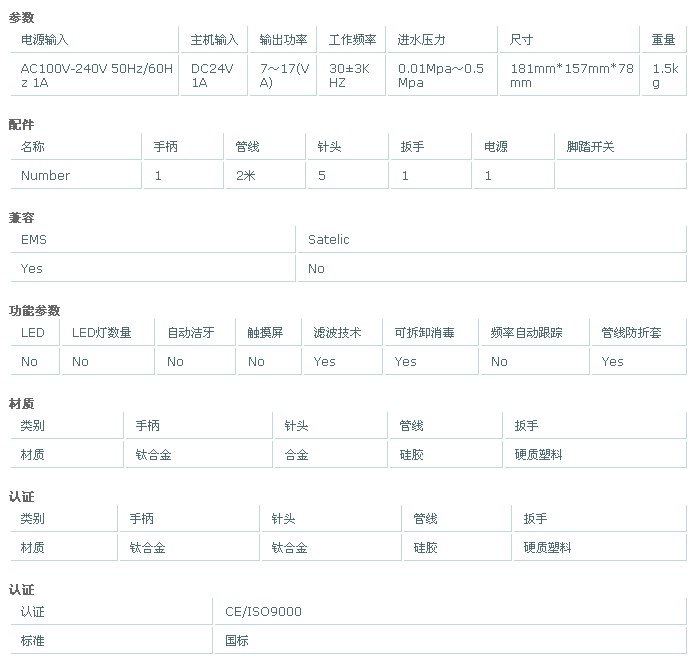Select the 2米 cable length cell

tap(246, 175)
